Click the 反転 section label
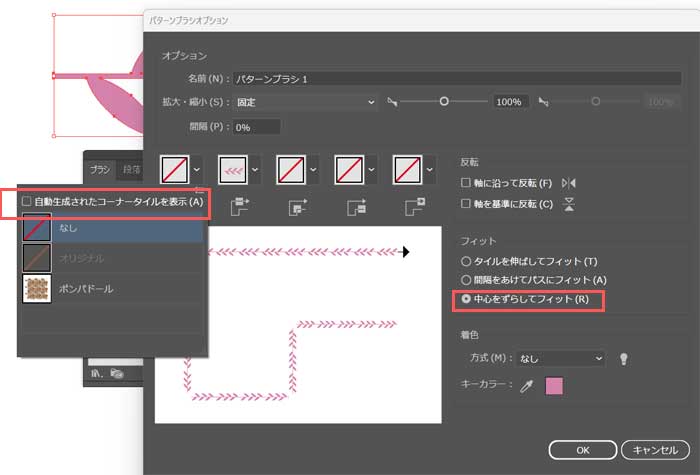 pos(469,162)
